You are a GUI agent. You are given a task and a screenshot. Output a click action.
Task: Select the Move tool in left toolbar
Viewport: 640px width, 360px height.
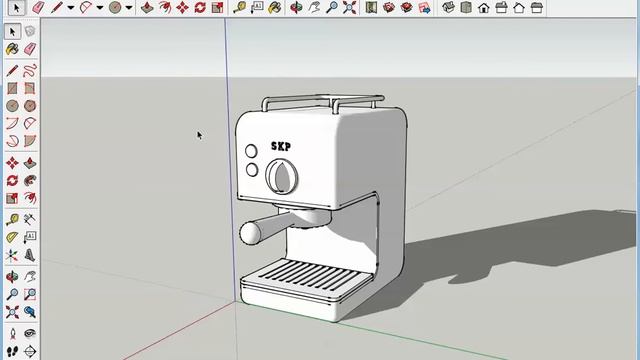coord(12,163)
